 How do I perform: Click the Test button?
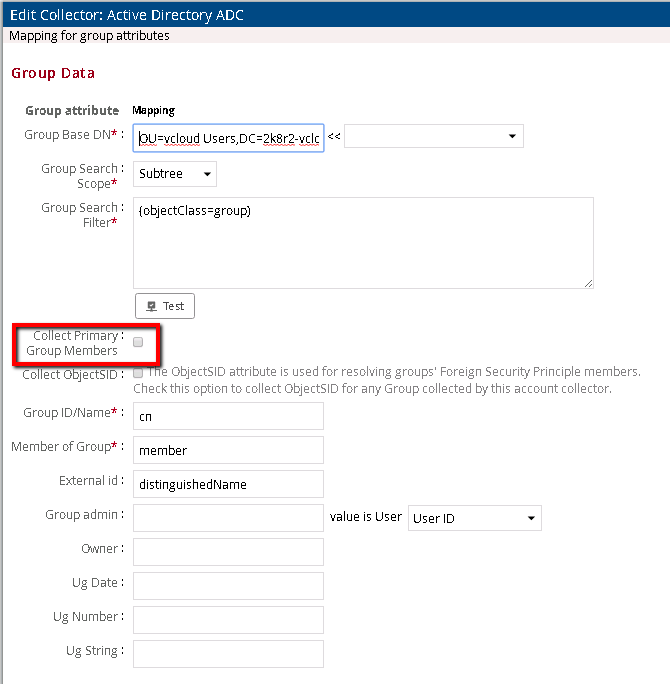[164, 306]
